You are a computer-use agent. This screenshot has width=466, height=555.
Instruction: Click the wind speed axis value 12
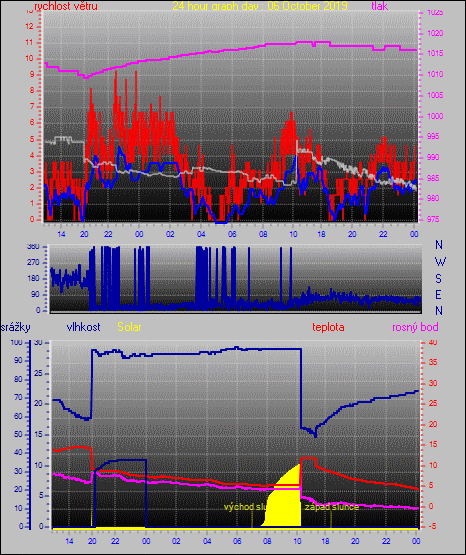(29, 26)
